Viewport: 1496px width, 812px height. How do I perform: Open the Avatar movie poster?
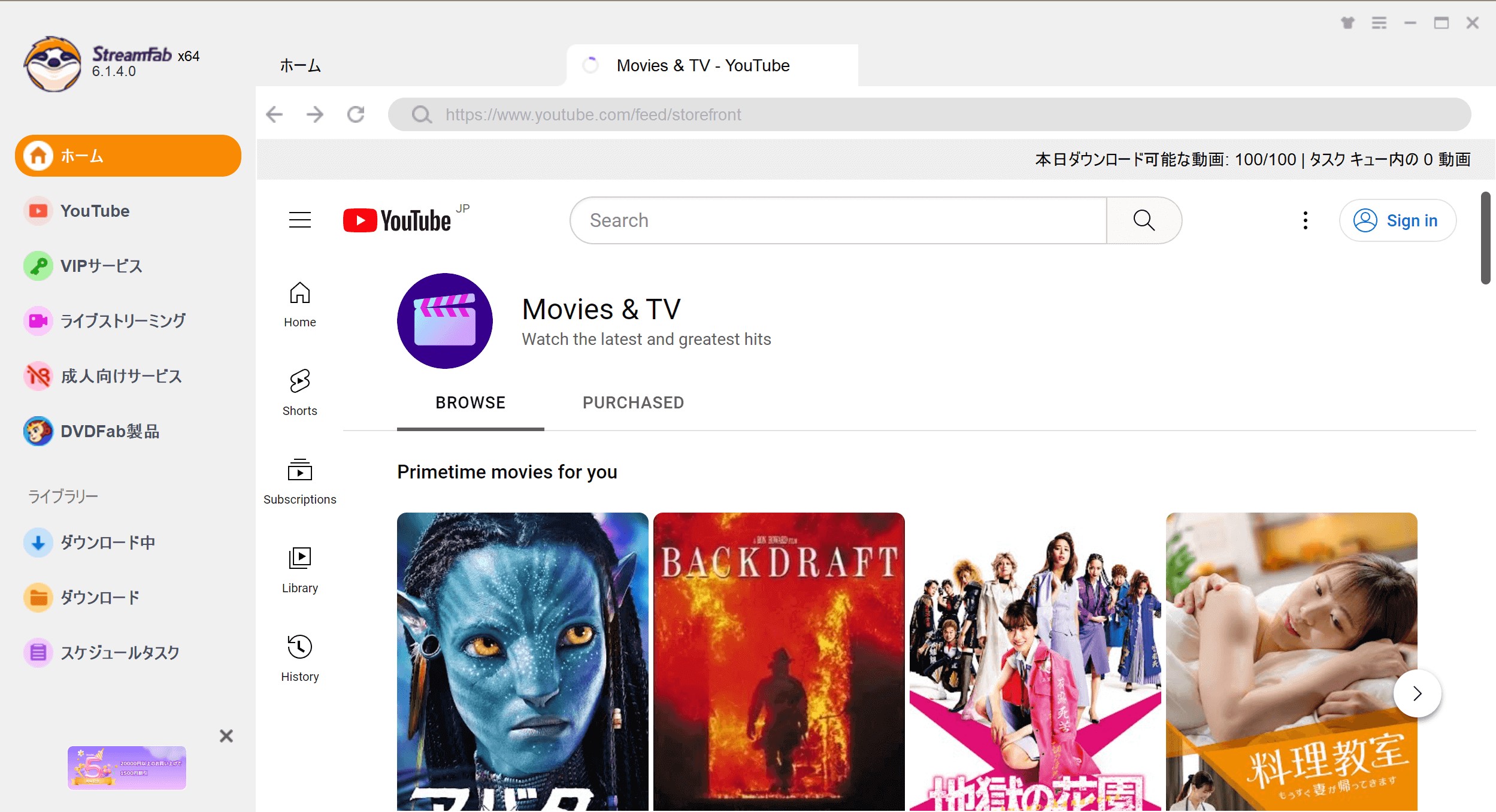click(x=523, y=662)
